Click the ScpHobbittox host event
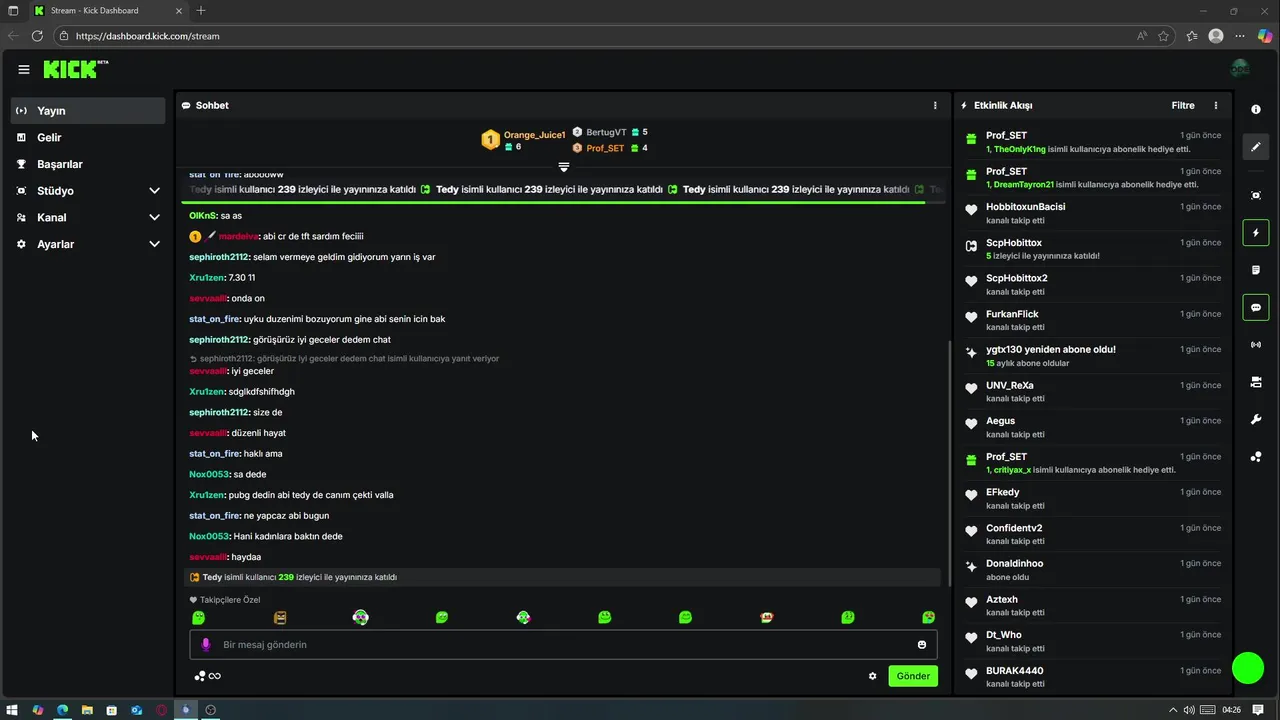 point(1091,248)
